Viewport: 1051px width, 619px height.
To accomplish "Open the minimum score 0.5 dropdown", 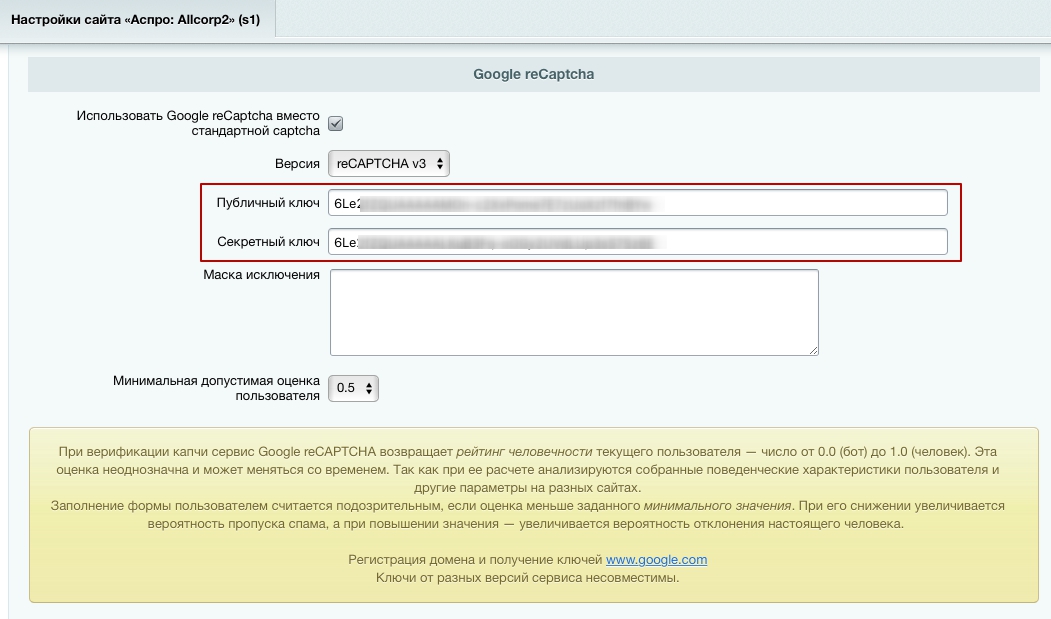I will point(353,388).
